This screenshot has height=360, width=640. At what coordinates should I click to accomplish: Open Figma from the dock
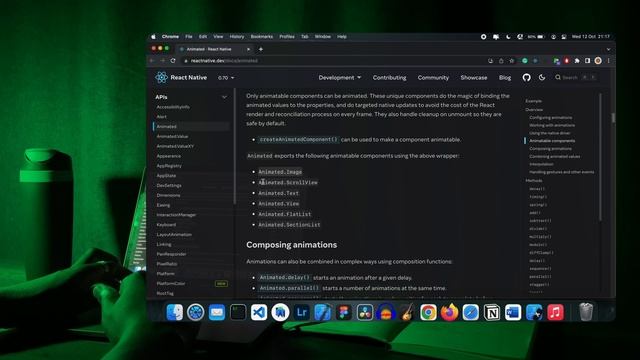point(344,313)
